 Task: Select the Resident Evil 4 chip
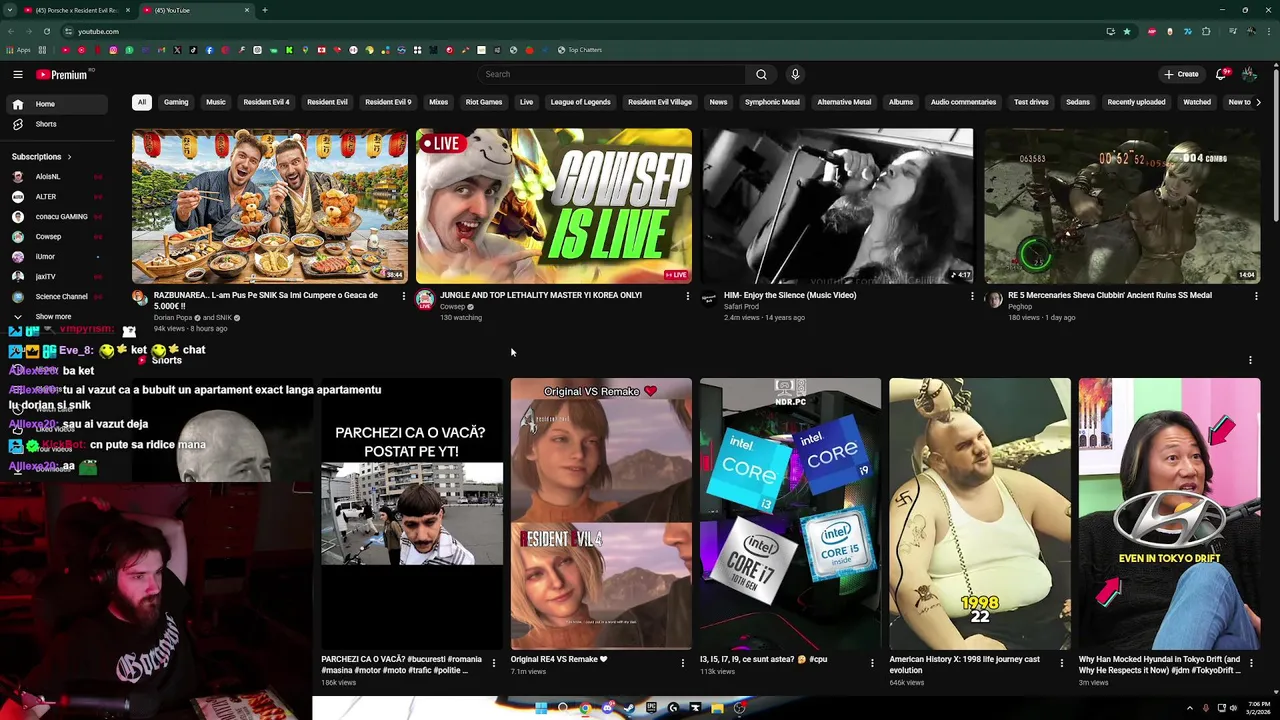(266, 102)
